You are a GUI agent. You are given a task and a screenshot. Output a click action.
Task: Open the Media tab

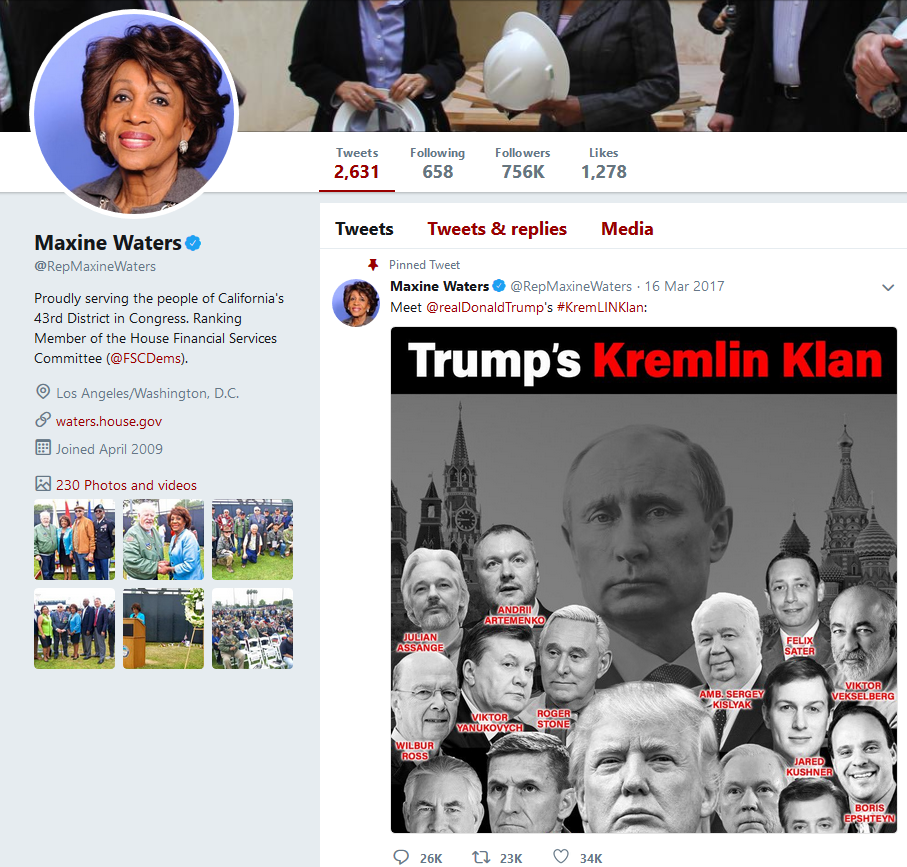(x=627, y=229)
